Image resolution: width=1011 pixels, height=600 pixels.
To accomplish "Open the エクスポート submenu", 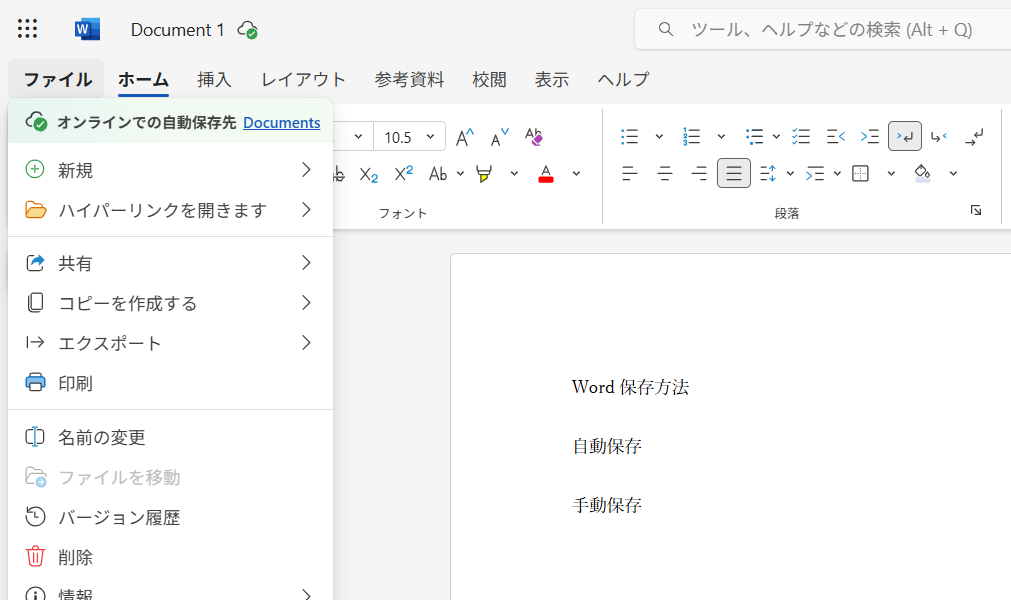I will (170, 343).
